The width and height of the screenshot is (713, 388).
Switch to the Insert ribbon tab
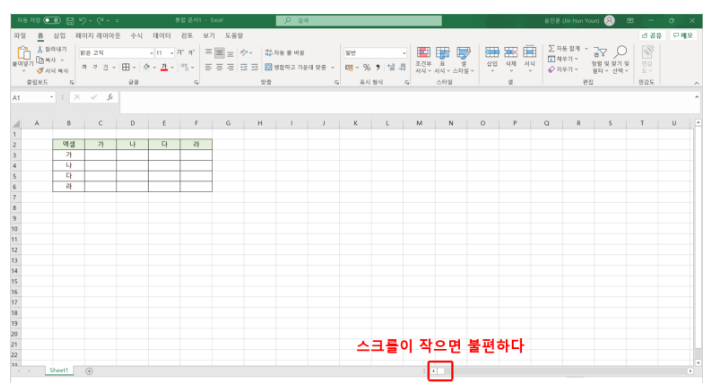(x=60, y=35)
